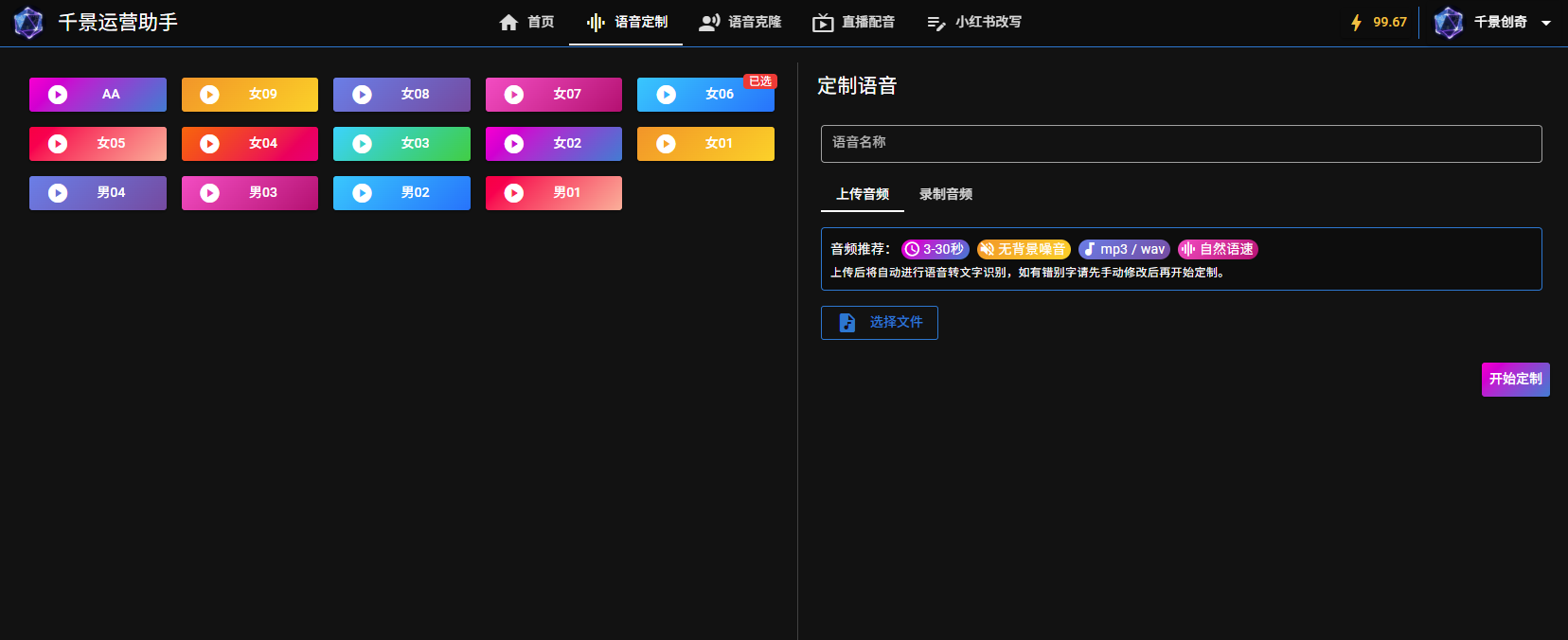The height and width of the screenshot is (640, 1568).
Task: Select the 女02 voice label
Action: click(567, 144)
